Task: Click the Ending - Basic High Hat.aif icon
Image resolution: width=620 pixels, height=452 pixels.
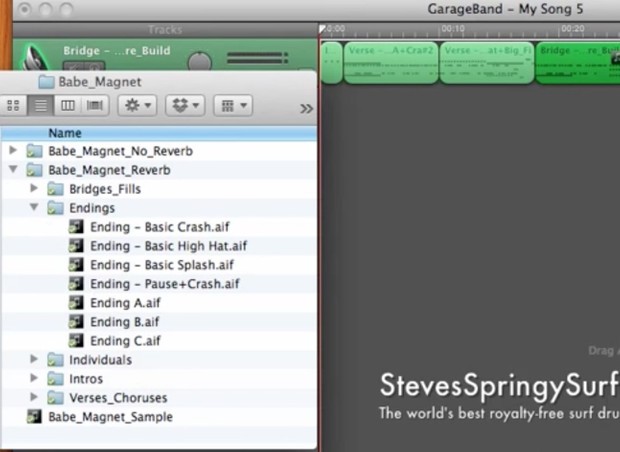Action: pos(76,246)
